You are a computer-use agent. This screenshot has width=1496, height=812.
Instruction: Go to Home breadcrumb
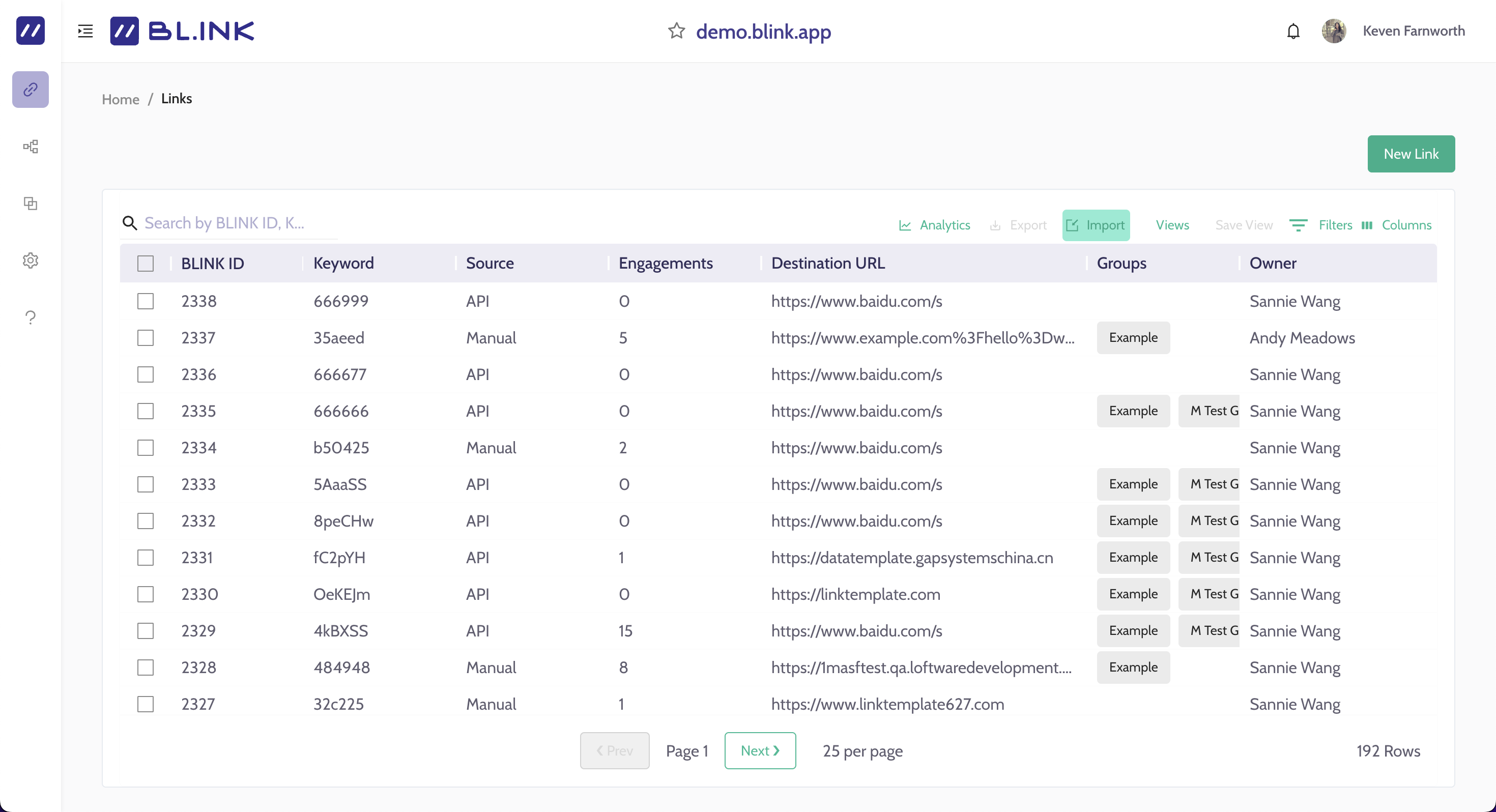tap(120, 99)
